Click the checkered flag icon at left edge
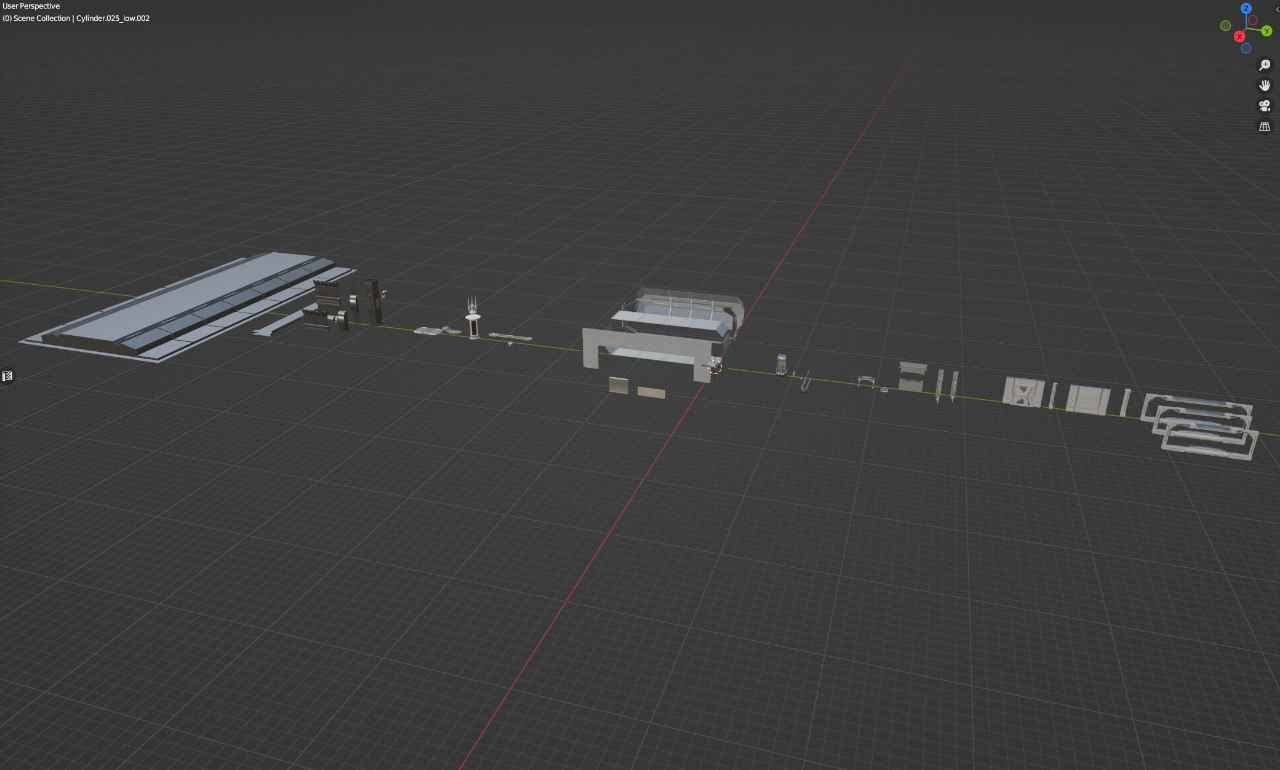1280x770 pixels. click(x=7, y=376)
